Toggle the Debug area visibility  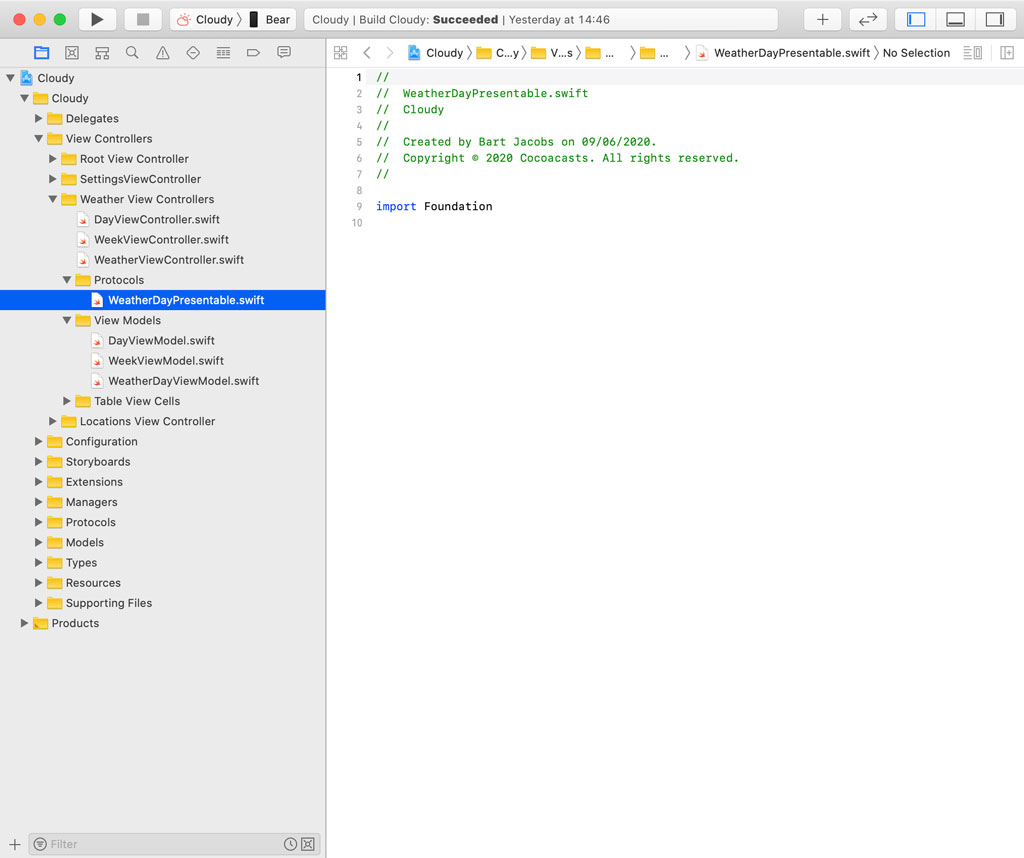(955, 18)
